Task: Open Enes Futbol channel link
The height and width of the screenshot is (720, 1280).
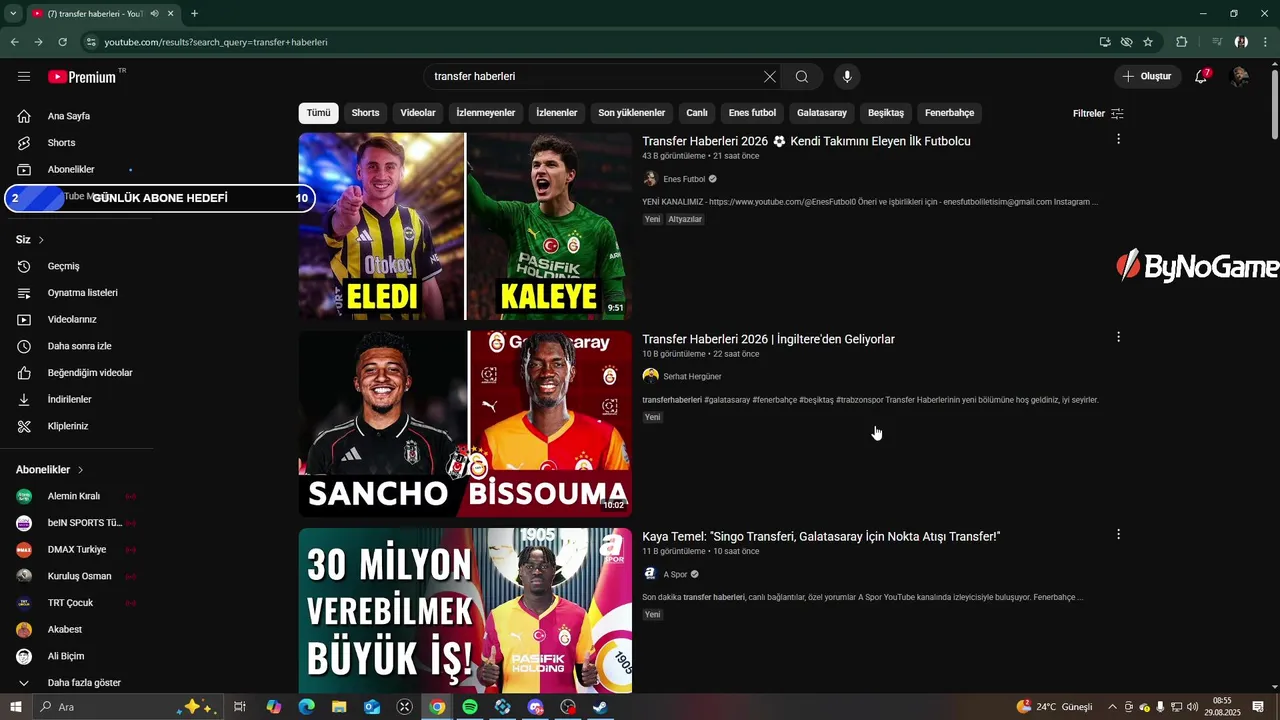Action: point(684,179)
